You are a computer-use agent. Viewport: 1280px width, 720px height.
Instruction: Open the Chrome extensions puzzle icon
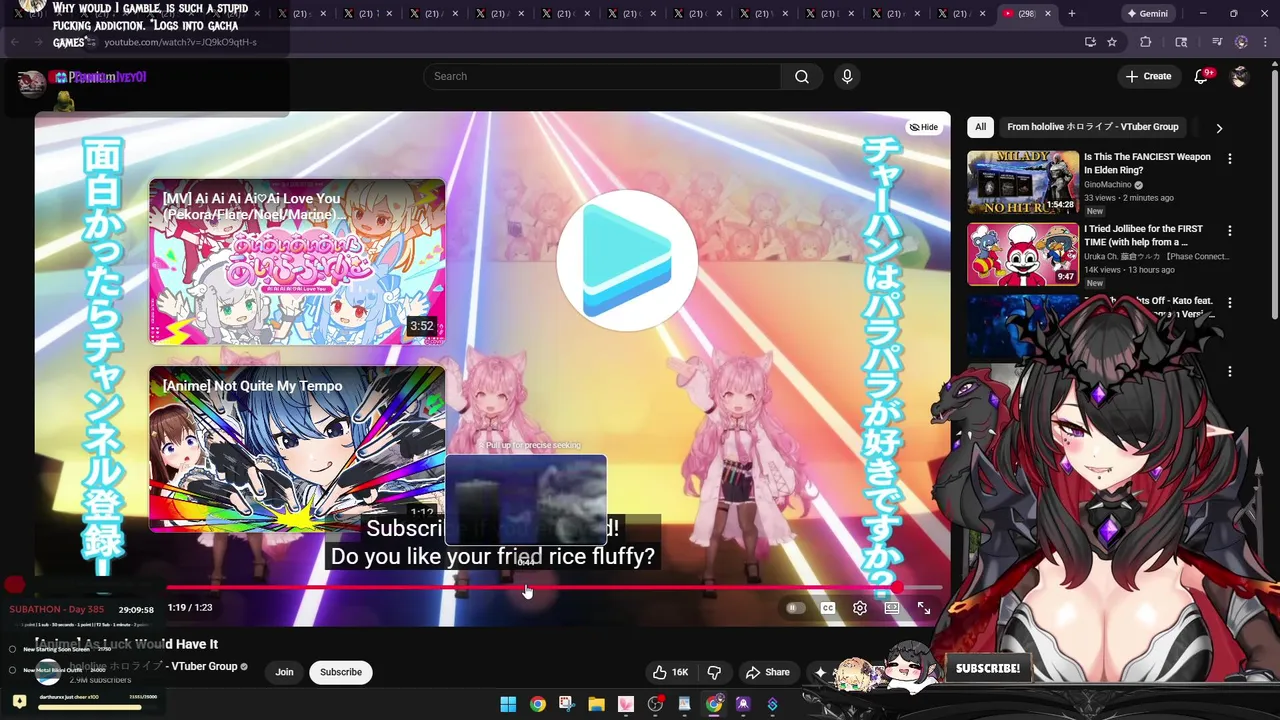1146,42
